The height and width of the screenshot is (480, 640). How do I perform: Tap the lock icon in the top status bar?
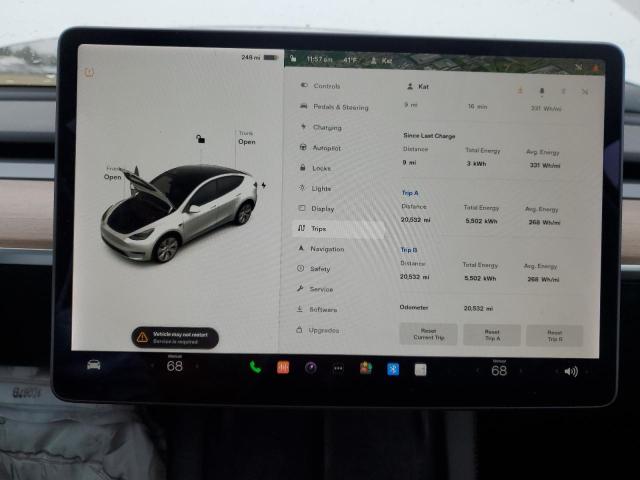tap(293, 59)
